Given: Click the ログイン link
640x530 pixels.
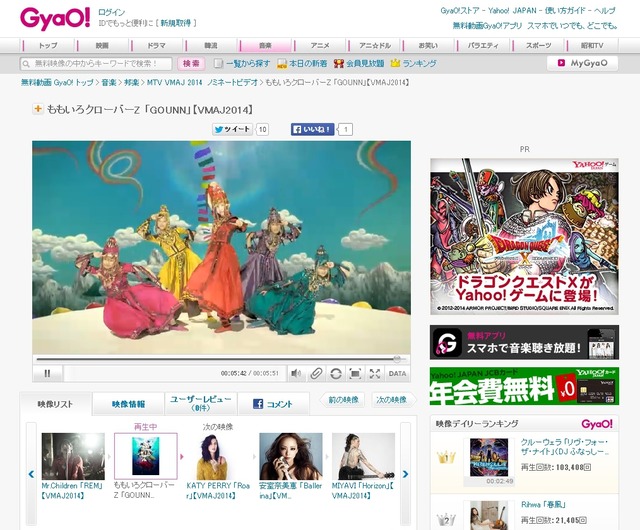Looking at the screenshot, I should coord(111,12).
